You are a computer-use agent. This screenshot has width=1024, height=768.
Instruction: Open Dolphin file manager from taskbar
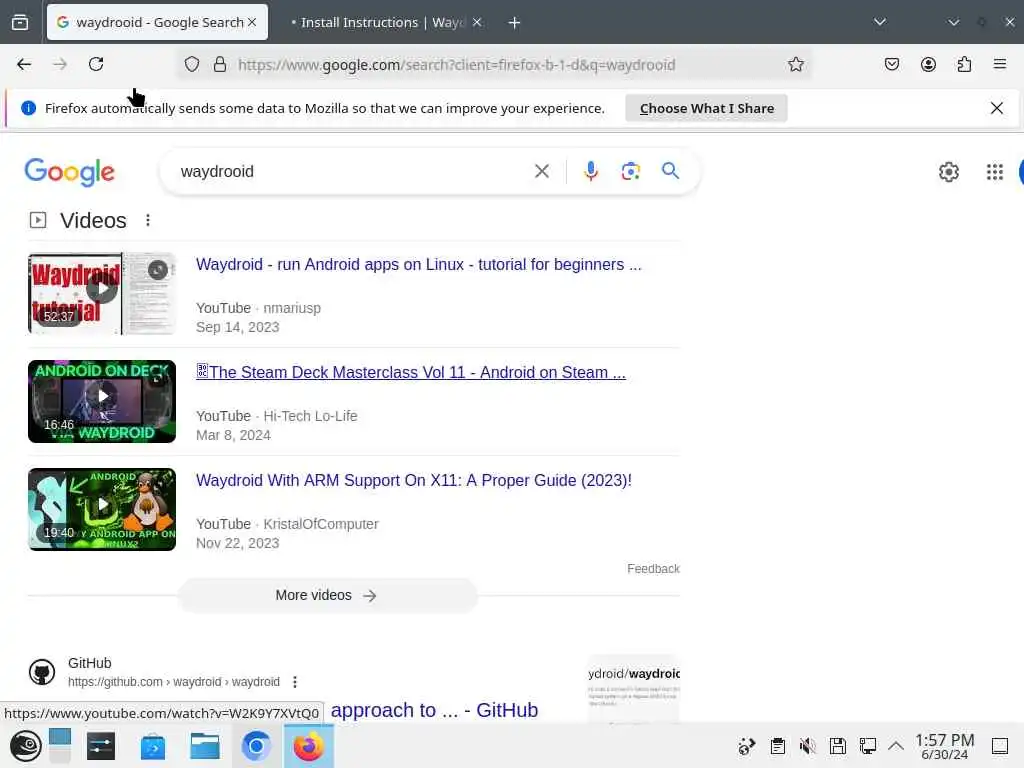[x=204, y=746]
